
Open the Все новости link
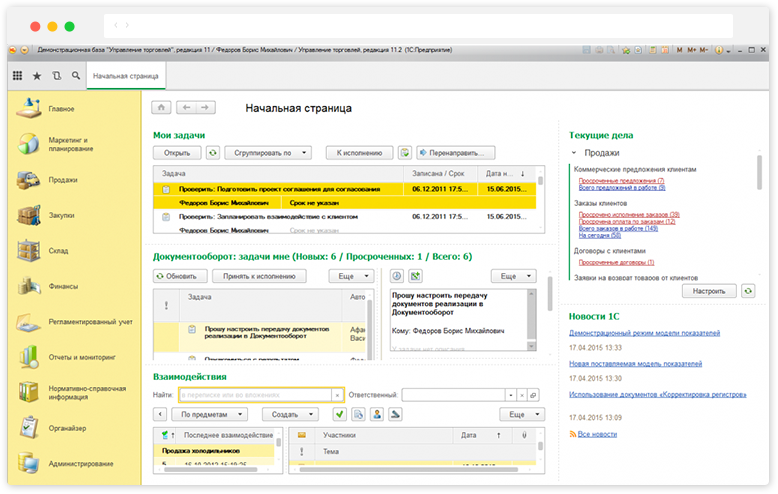click(x=597, y=434)
